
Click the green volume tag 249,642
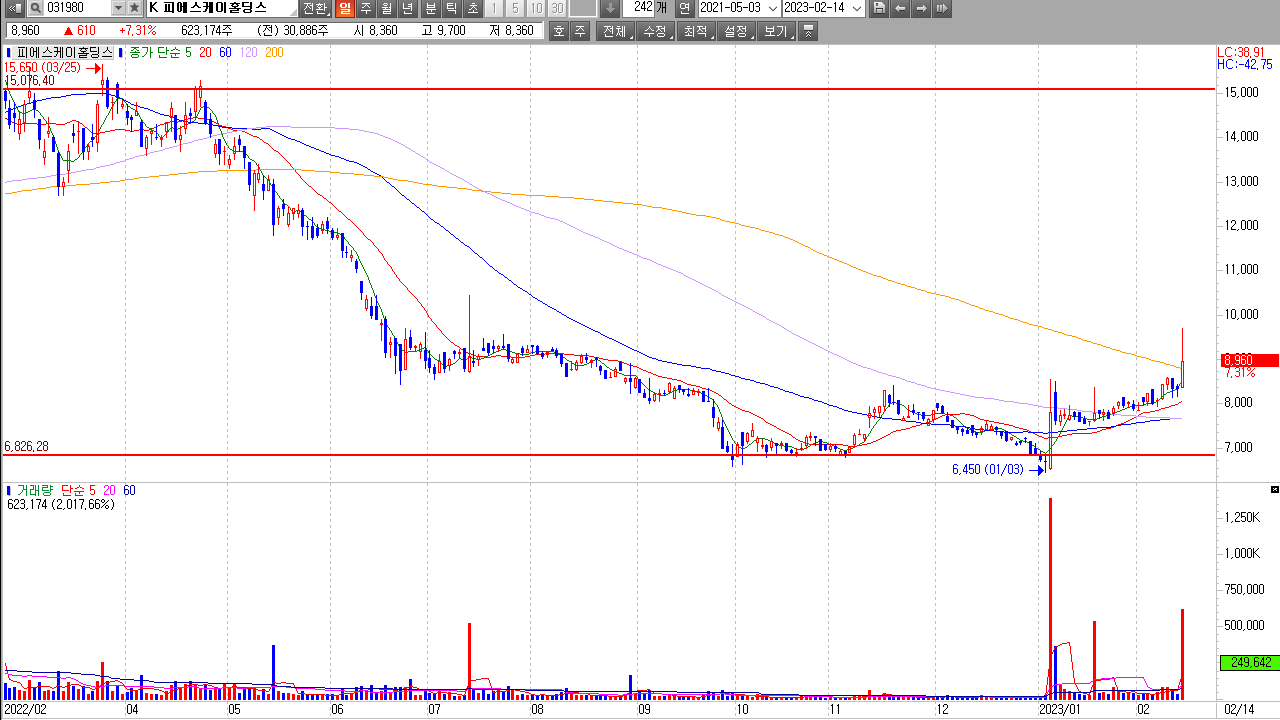(1249, 662)
